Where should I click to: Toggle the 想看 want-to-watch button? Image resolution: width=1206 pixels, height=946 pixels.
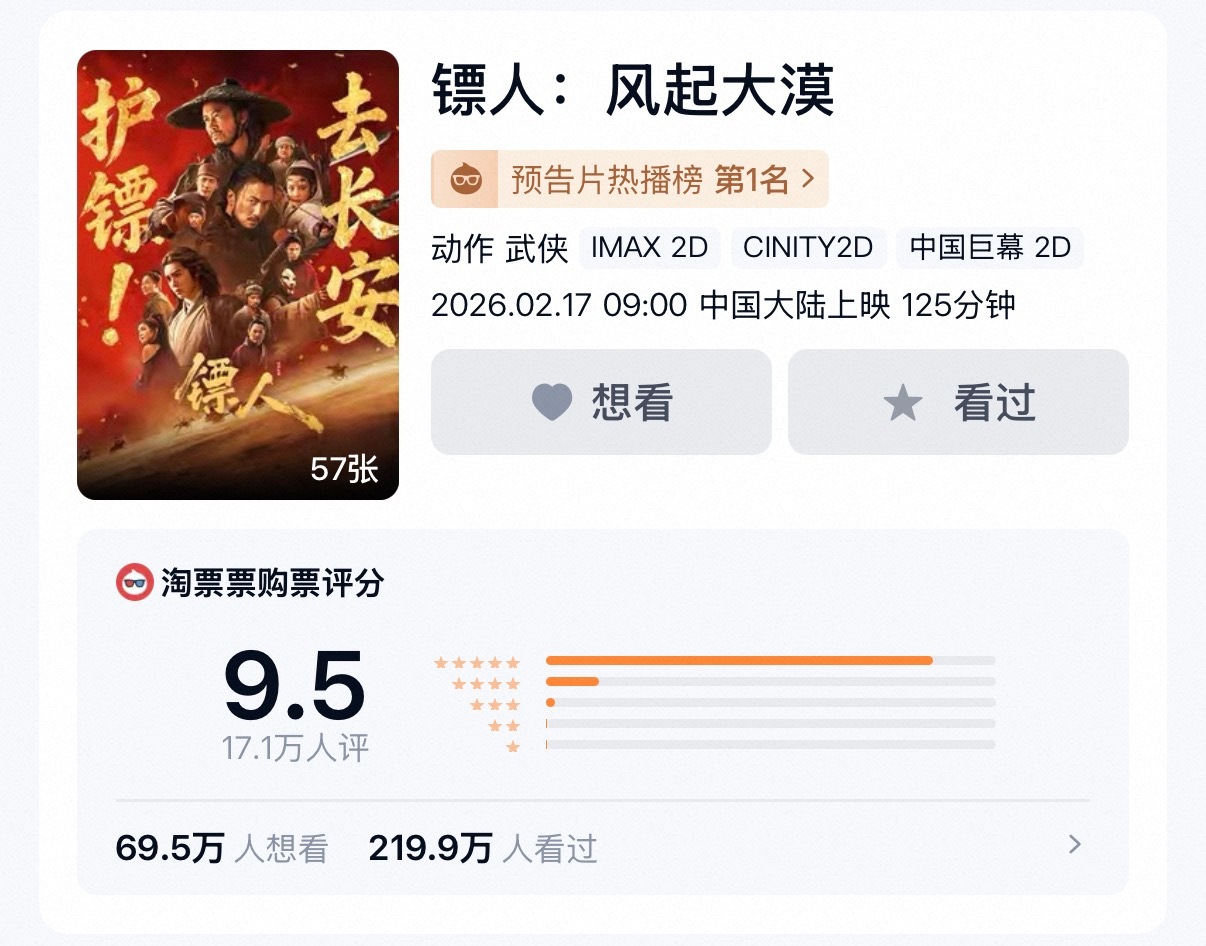(x=601, y=402)
